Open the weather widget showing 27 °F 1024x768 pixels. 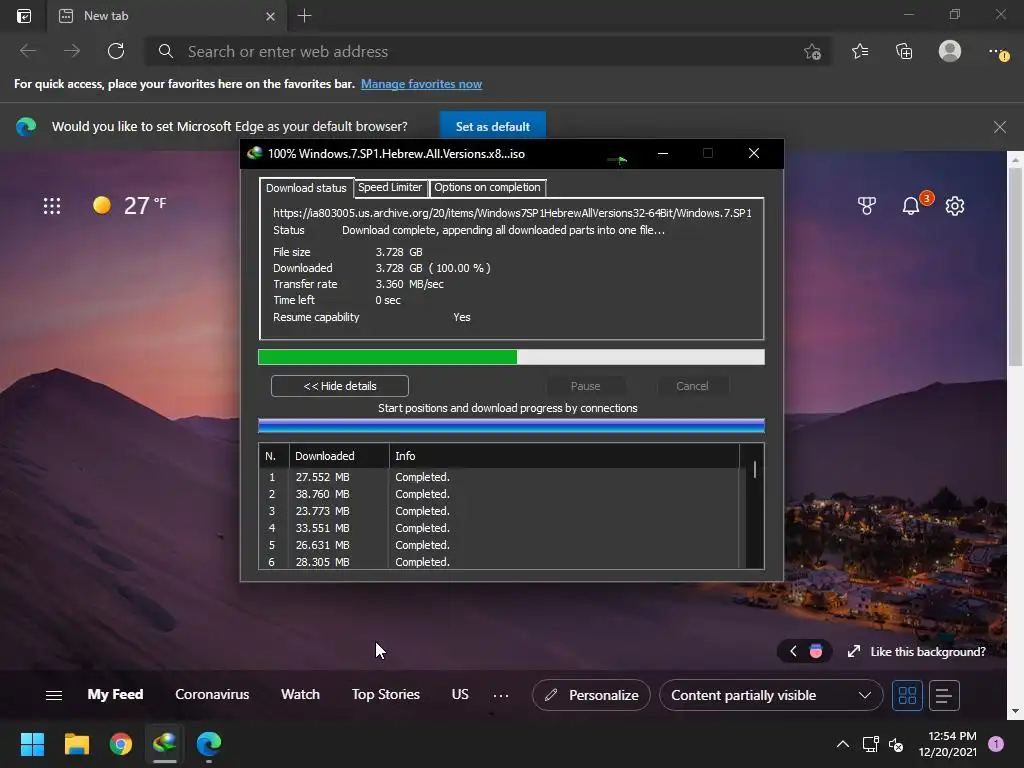(x=129, y=206)
